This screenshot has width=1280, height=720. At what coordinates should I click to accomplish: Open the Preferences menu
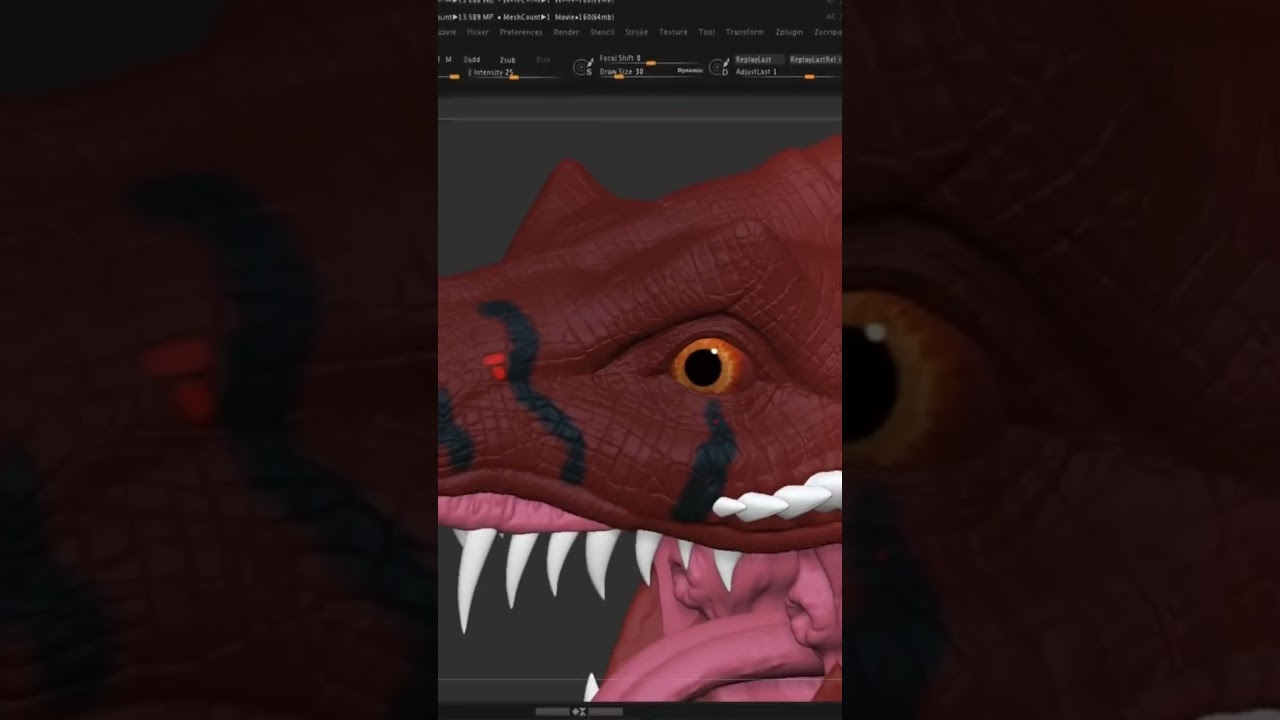click(x=521, y=32)
